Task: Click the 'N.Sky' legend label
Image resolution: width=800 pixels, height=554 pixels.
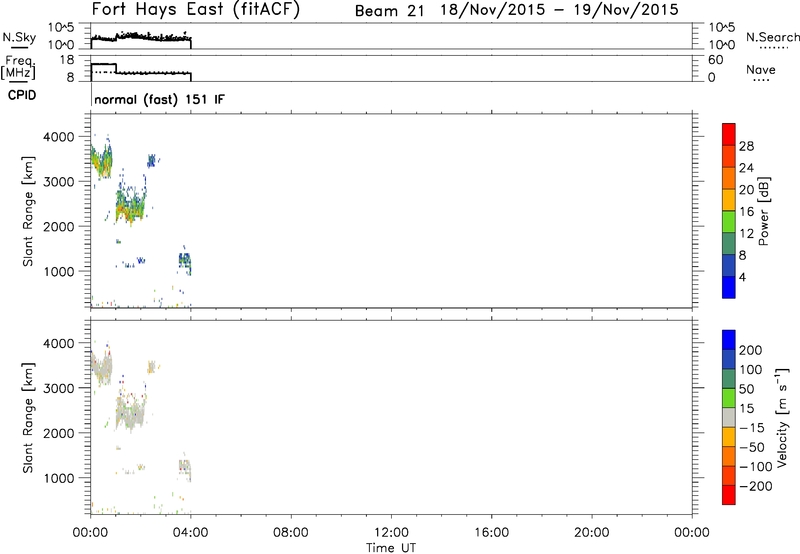Action: [x=19, y=37]
